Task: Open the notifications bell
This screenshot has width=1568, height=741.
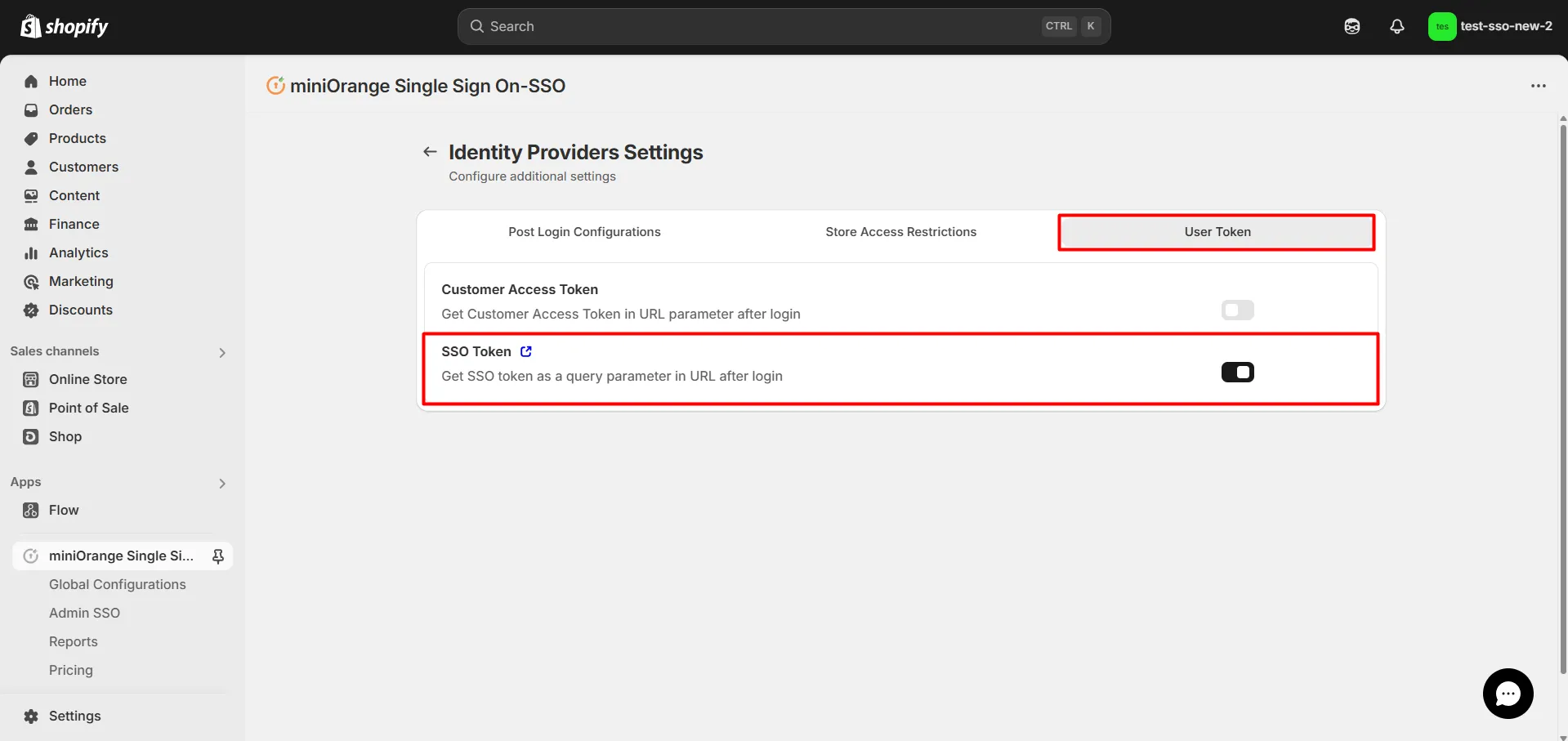Action: pyautogui.click(x=1397, y=26)
